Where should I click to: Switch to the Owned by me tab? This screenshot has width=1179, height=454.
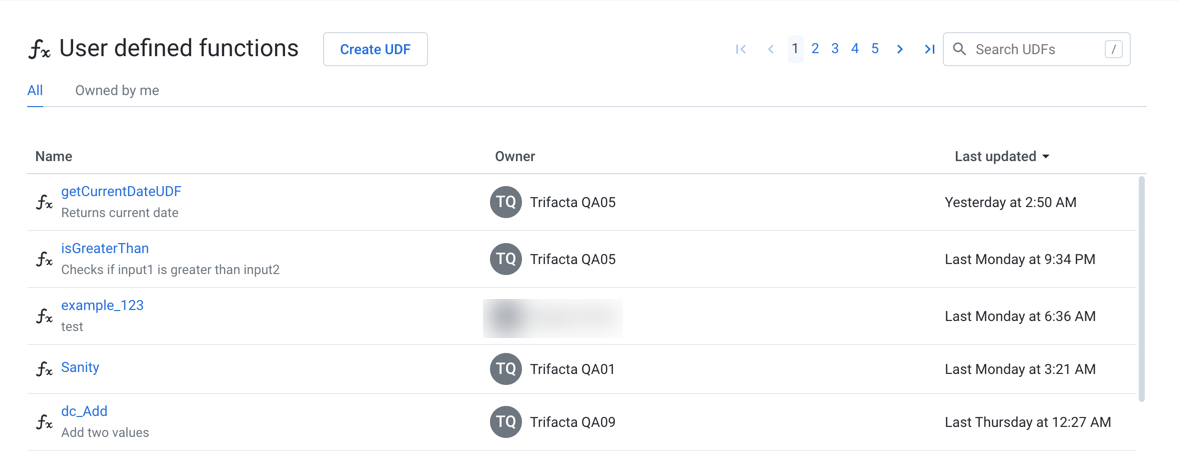coord(117,90)
